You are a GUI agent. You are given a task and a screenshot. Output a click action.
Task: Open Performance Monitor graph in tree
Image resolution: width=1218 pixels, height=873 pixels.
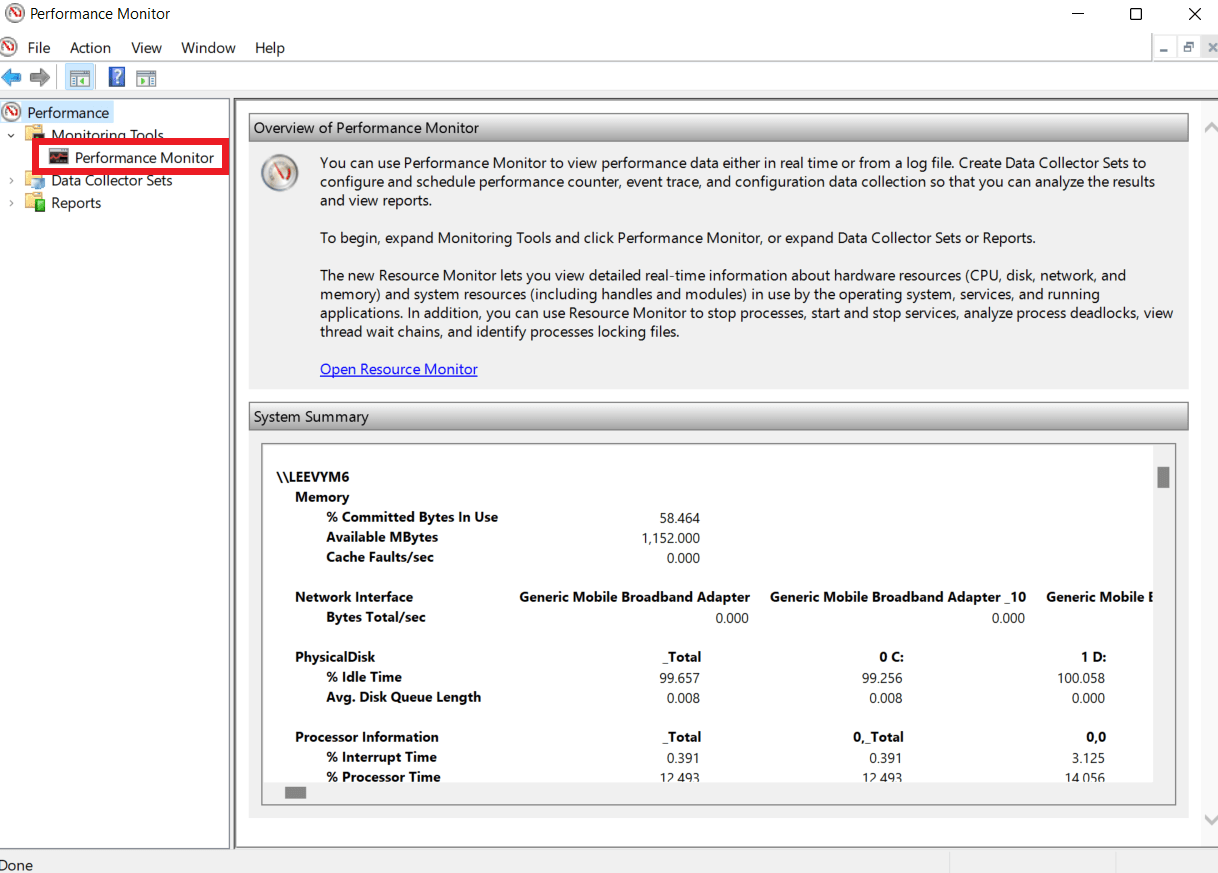[144, 158]
